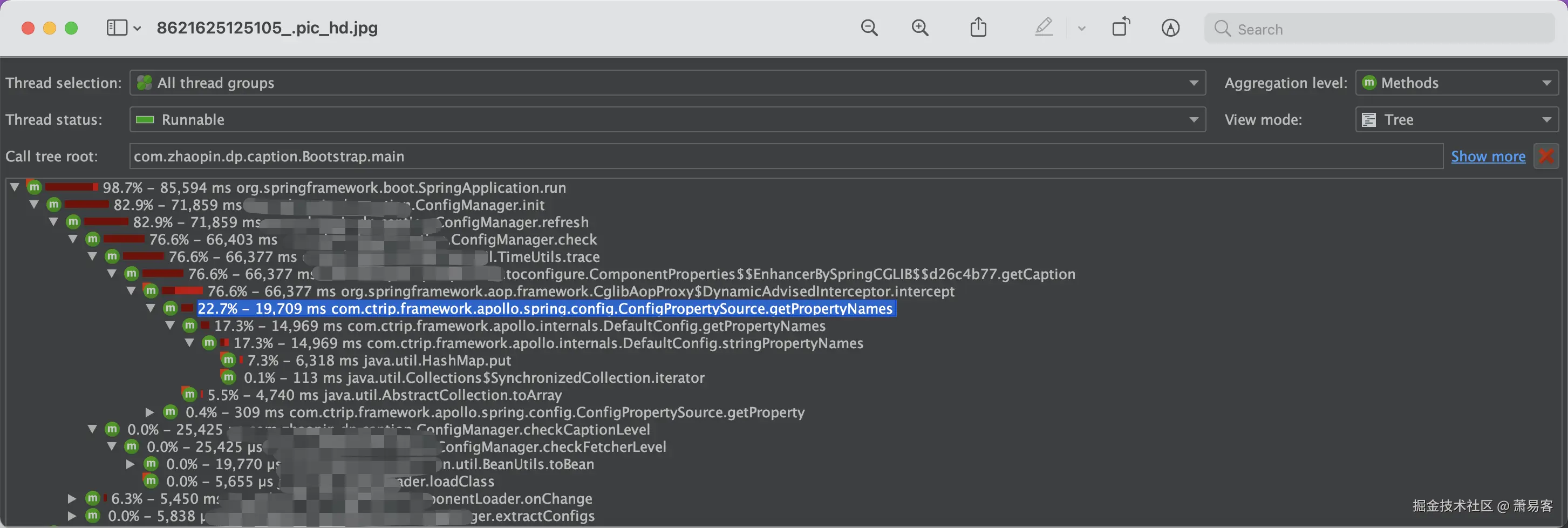Click method icon beside ConfigManager.check
Viewport: 1568px width, 528px height.
pyautogui.click(x=92, y=239)
